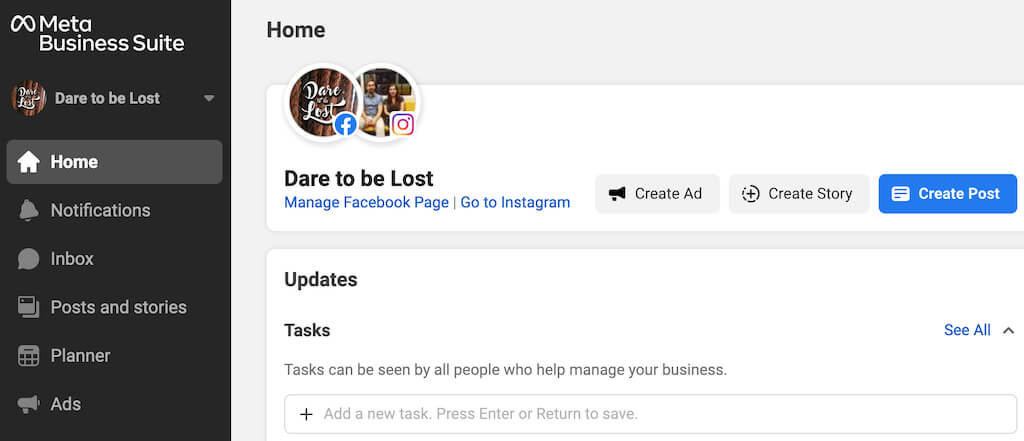The image size is (1024, 441).
Task: Collapse the Tasks section chevron
Action: [x=1008, y=330]
